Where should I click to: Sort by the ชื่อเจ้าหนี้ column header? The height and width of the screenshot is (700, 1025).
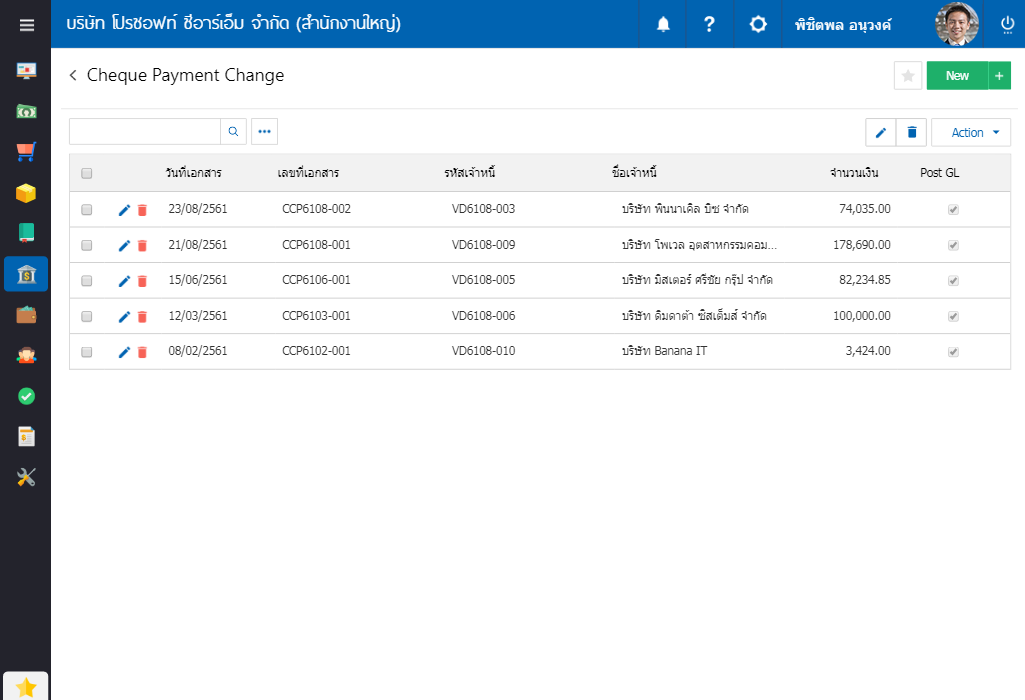(634, 173)
